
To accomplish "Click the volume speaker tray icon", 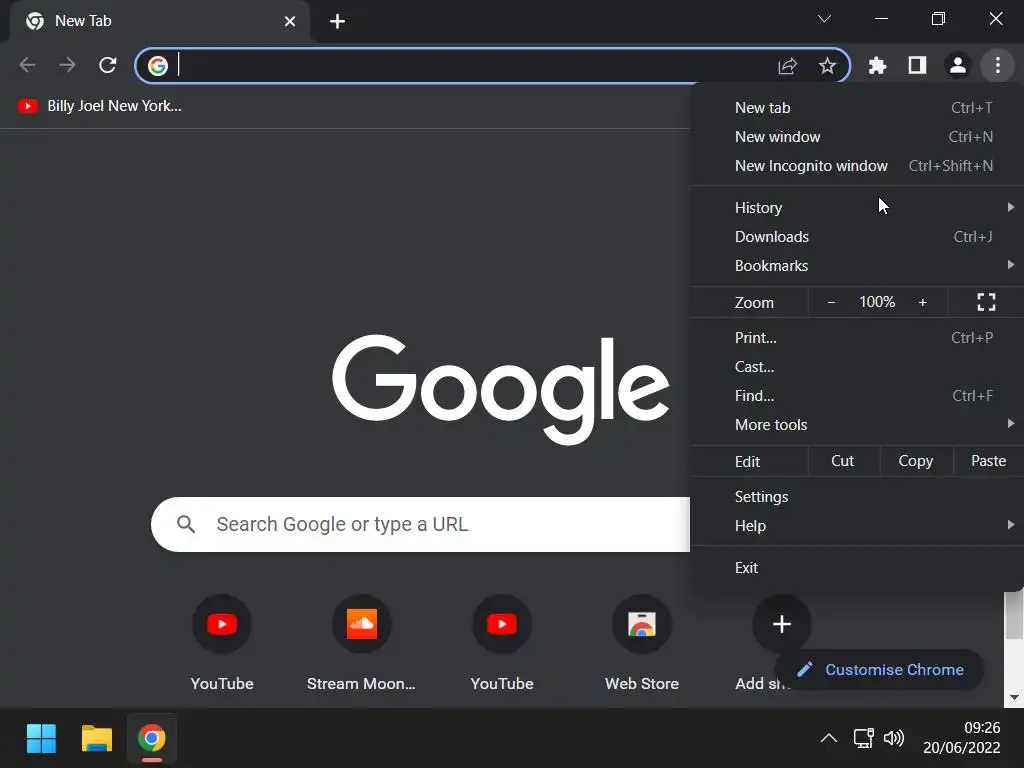I will coord(894,739).
